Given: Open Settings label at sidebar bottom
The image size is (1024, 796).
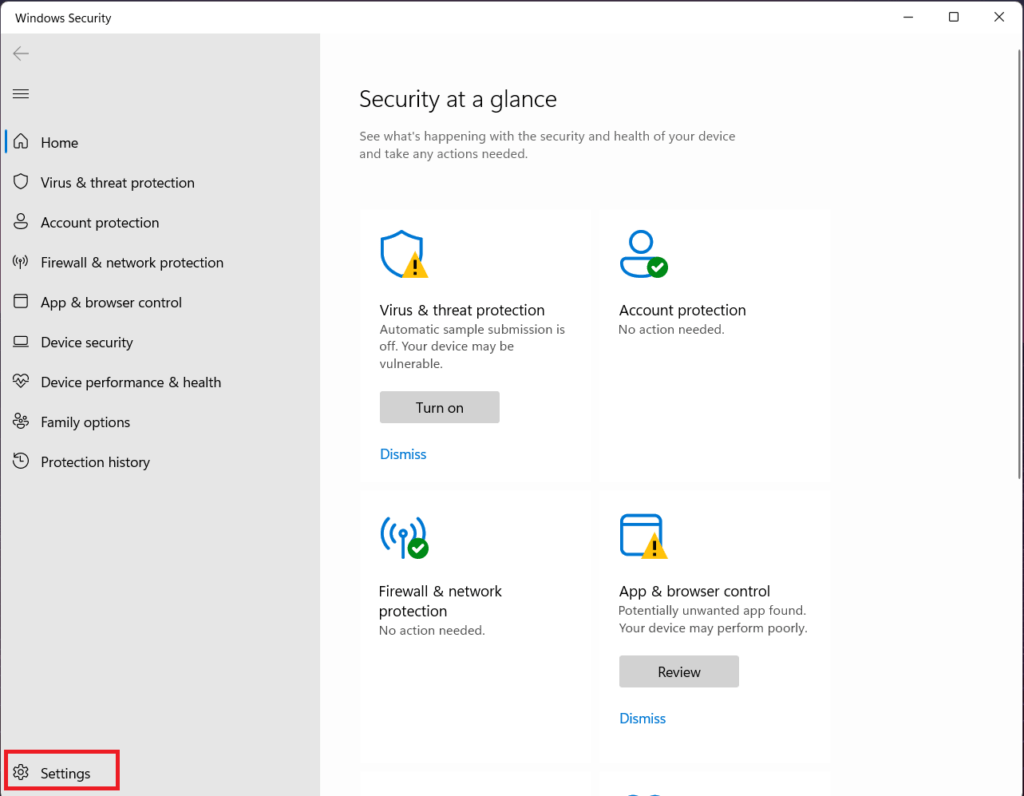Looking at the screenshot, I should [x=65, y=774].
